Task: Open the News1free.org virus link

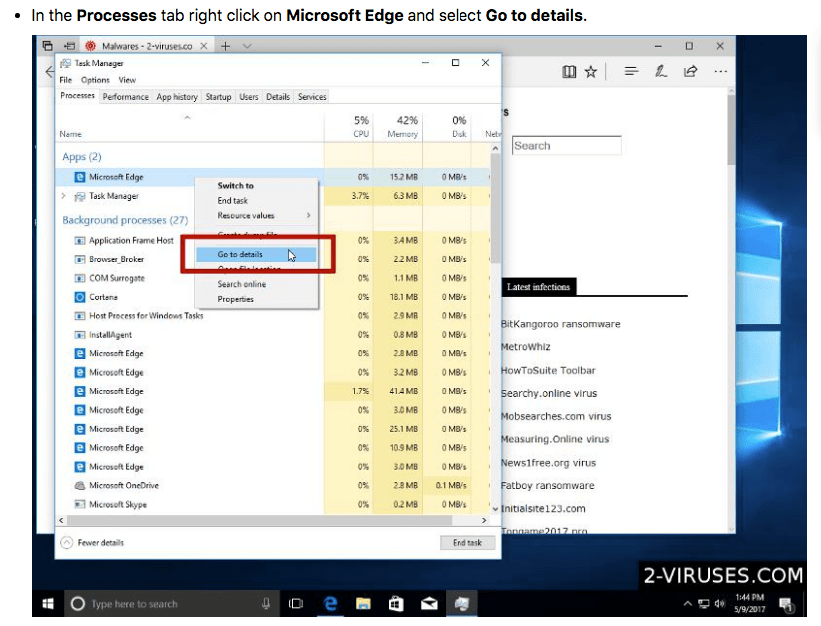Action: (x=548, y=463)
